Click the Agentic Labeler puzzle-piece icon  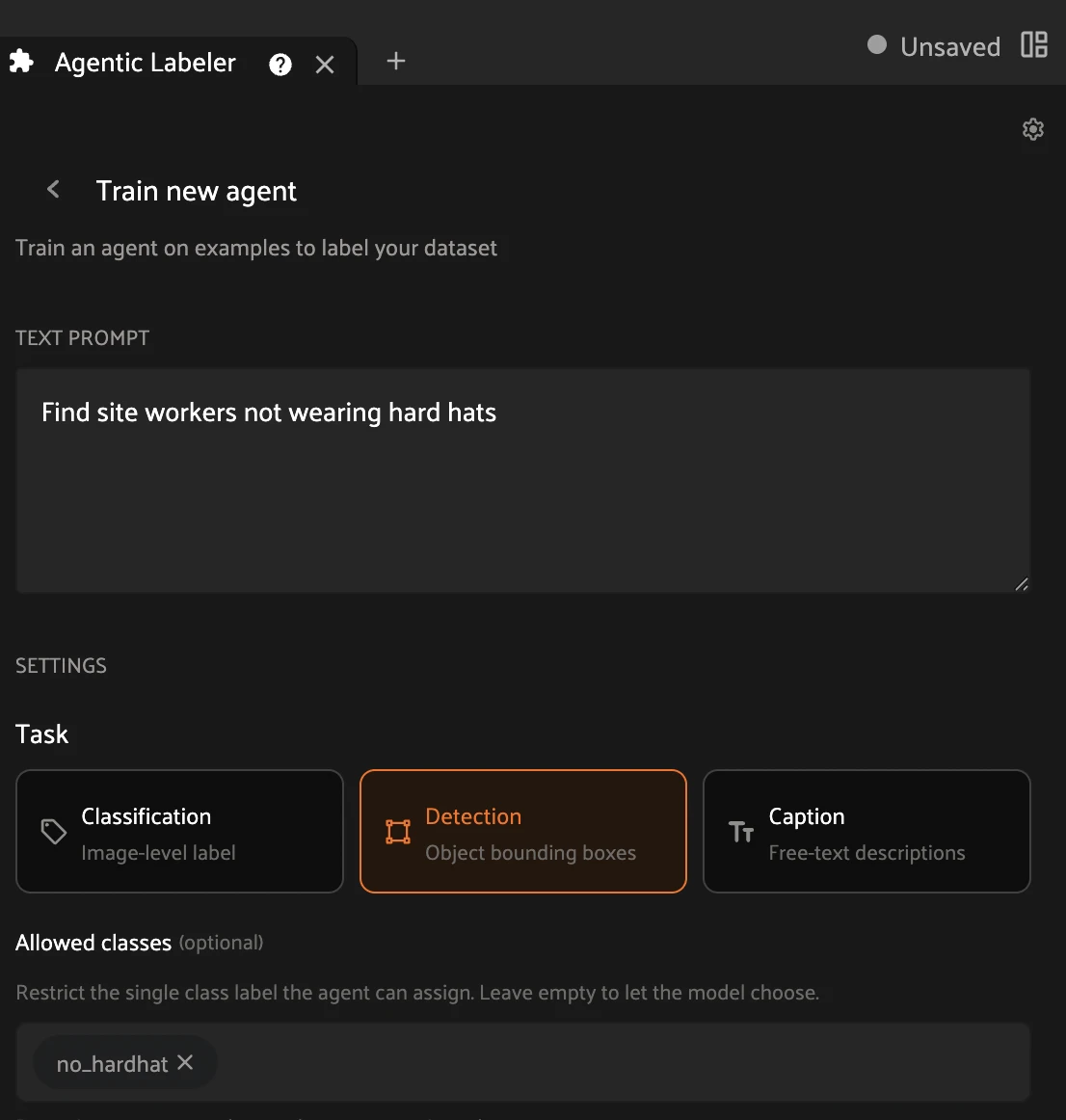click(21, 62)
